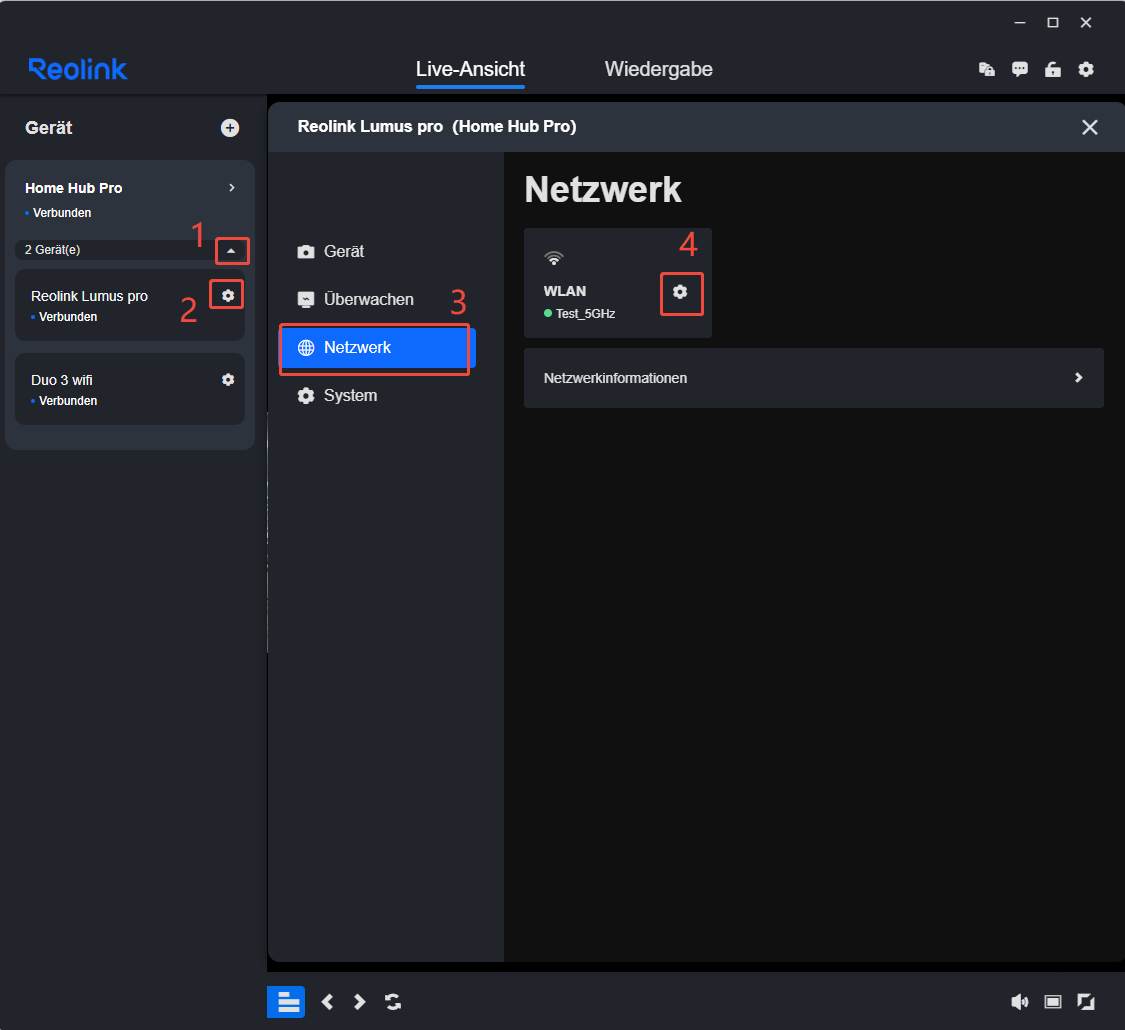1125x1030 pixels.
Task: Close the Reolink Lumus pro settings panel
Action: point(1089,127)
